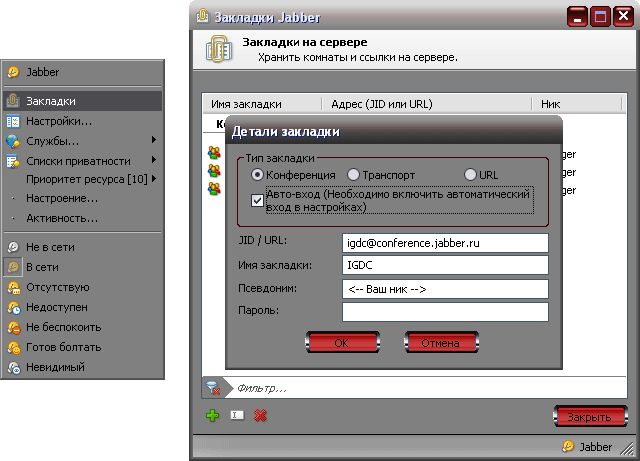Expand the Списки приватности submenu arrow
This screenshot has width=640, height=461.
[154, 160]
